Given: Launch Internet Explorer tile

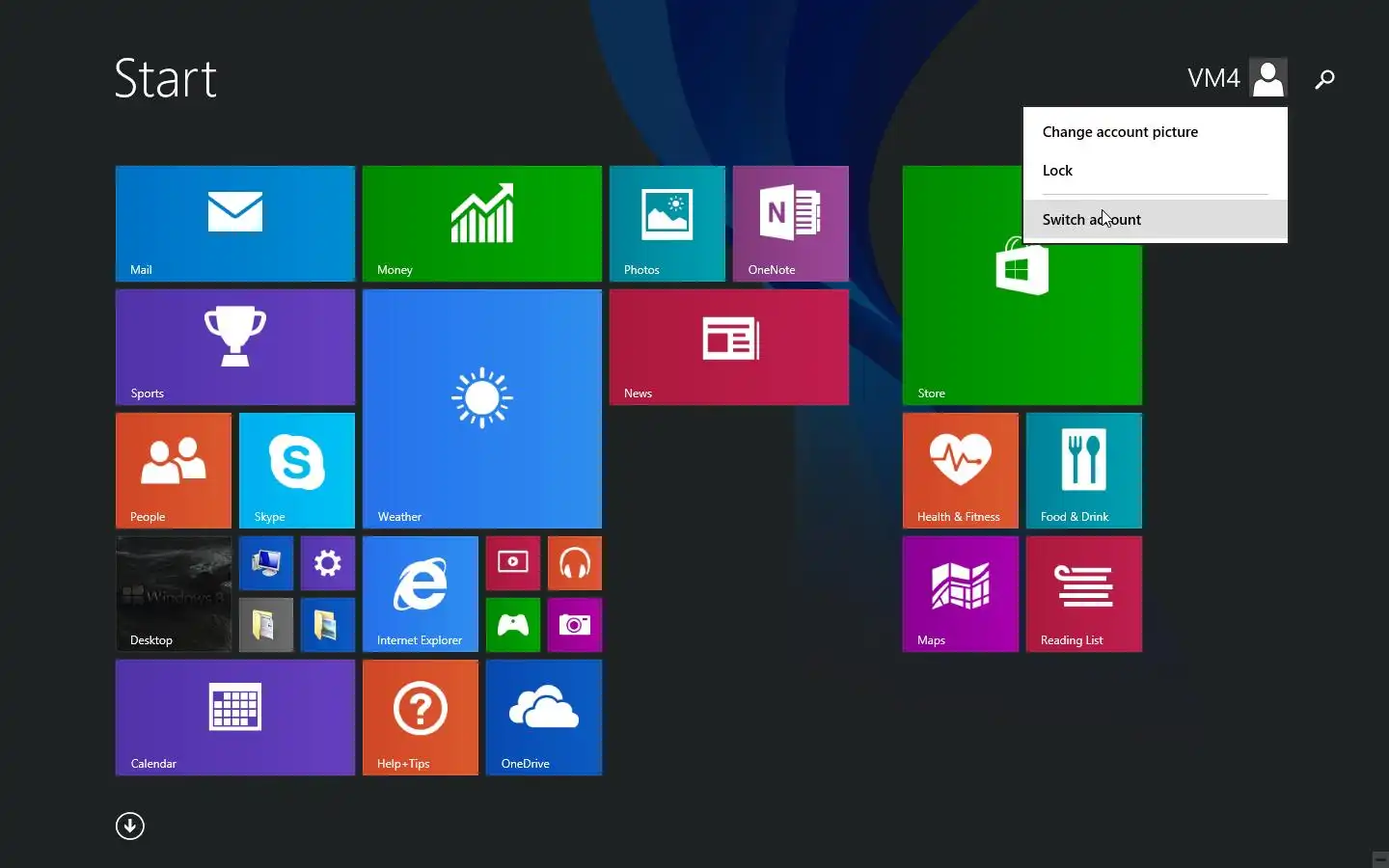Looking at the screenshot, I should pyautogui.click(x=421, y=594).
